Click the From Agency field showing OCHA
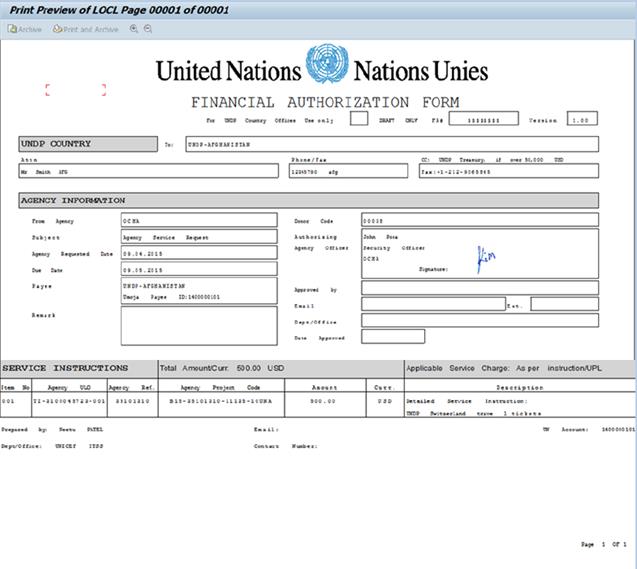 click(x=198, y=220)
